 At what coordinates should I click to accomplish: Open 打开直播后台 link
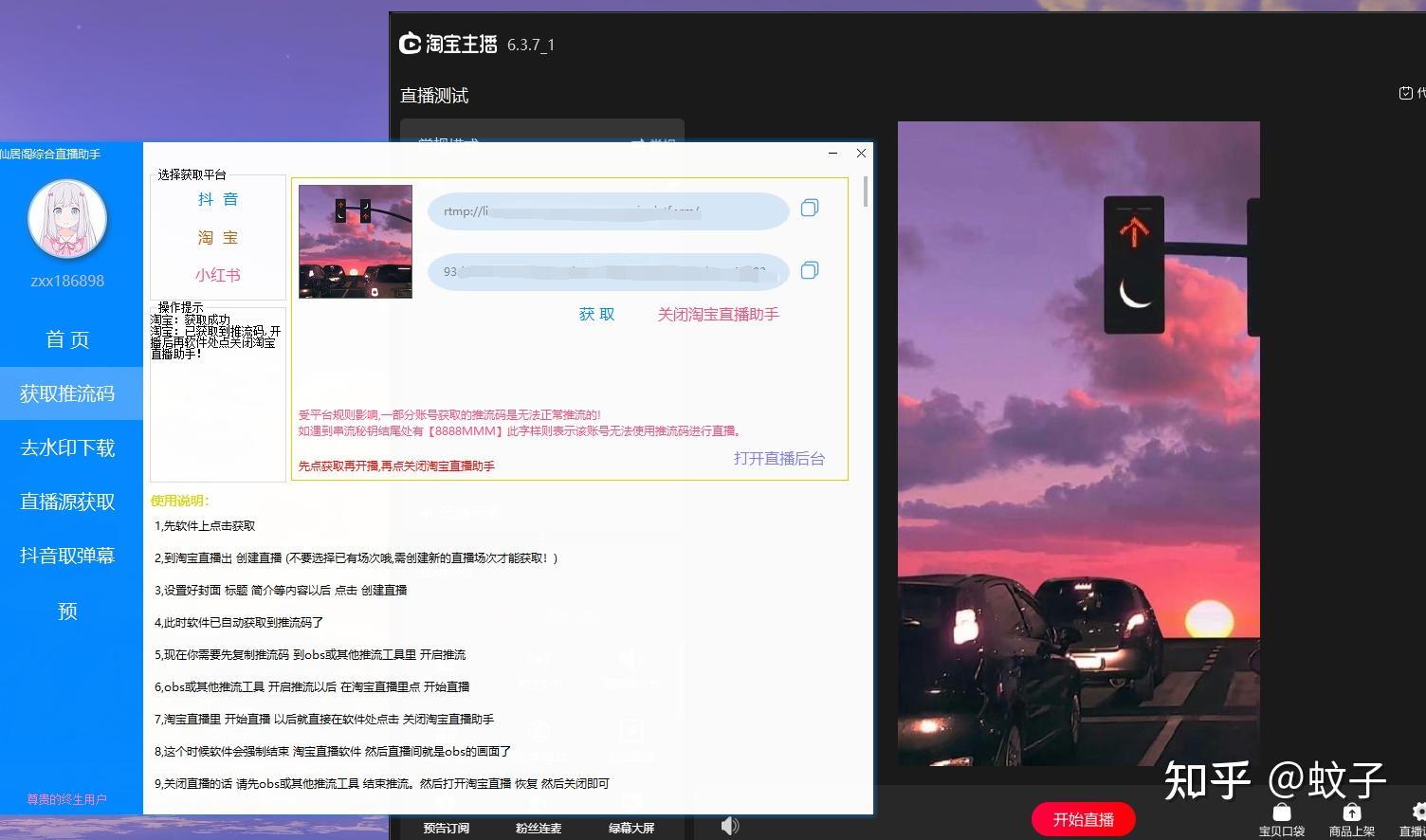779,458
